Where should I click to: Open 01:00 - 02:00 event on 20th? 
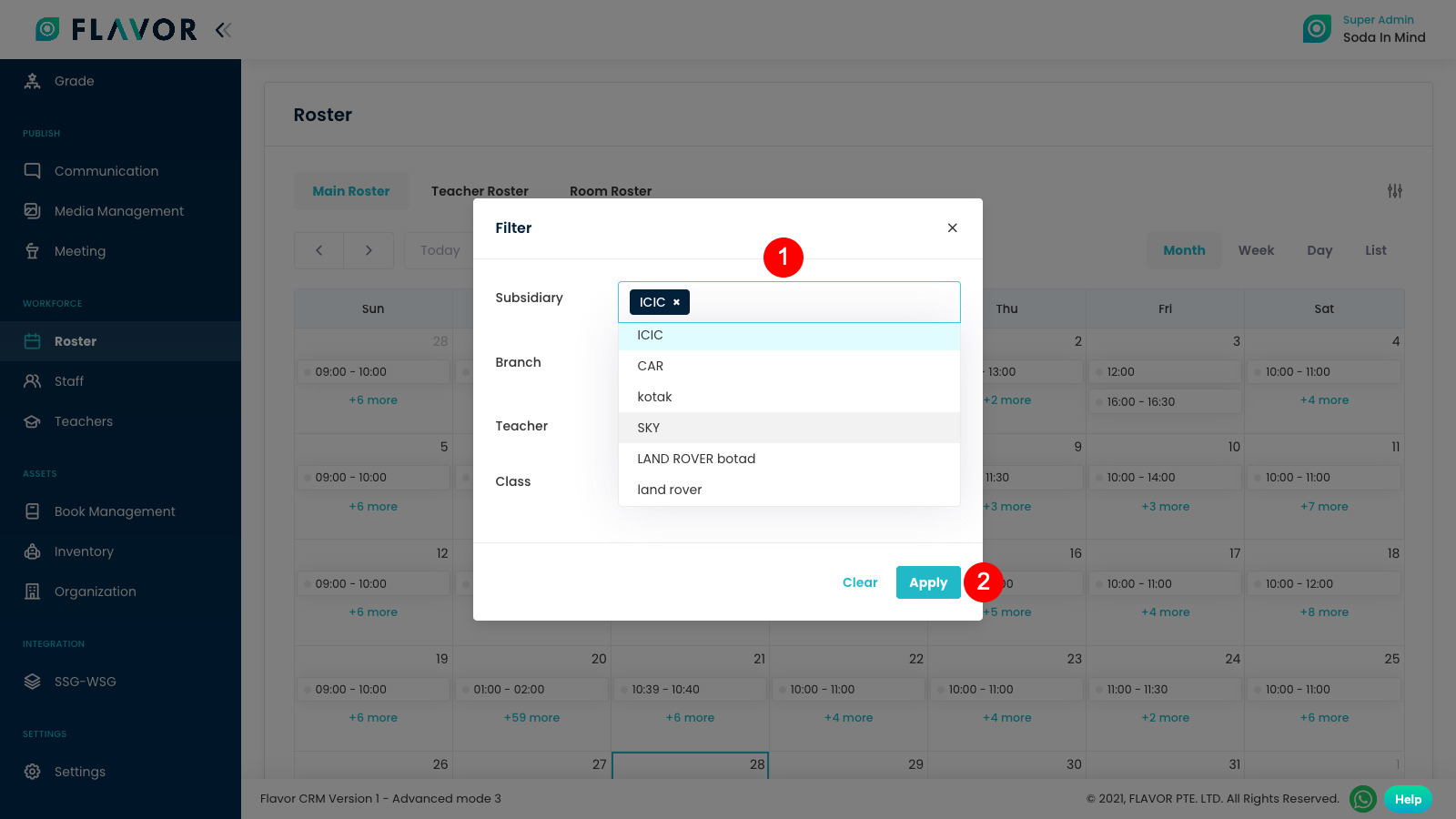(x=532, y=689)
